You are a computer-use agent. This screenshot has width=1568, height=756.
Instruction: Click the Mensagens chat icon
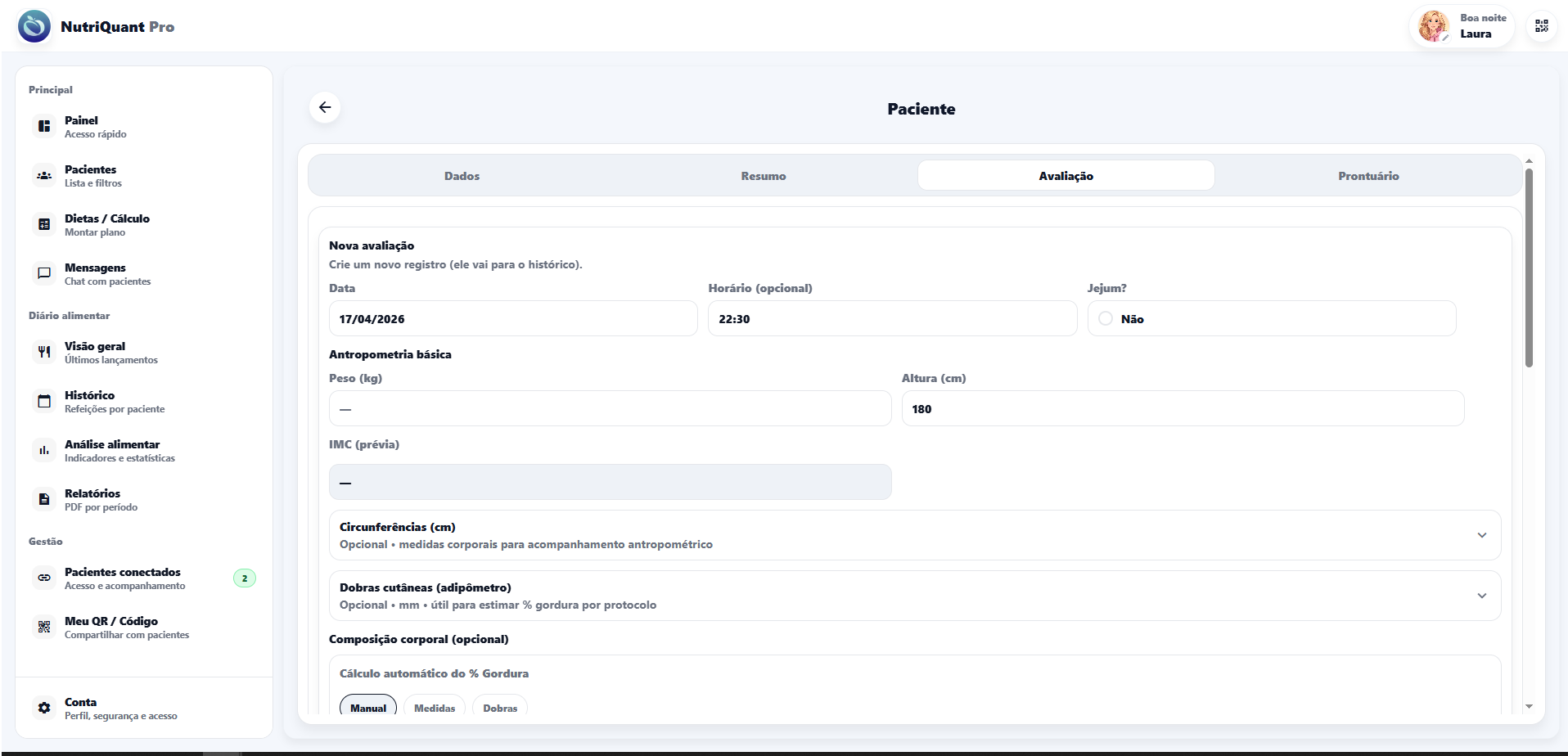44,273
